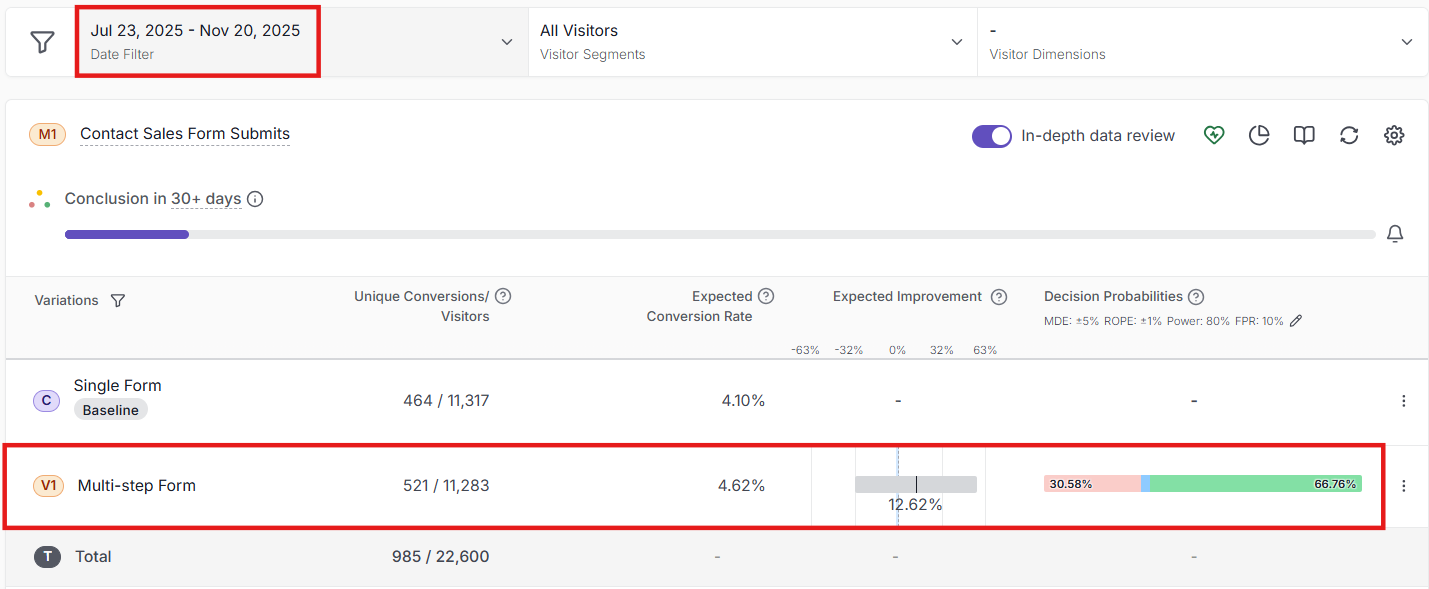Click the C control variation badge

pyautogui.click(x=46, y=401)
